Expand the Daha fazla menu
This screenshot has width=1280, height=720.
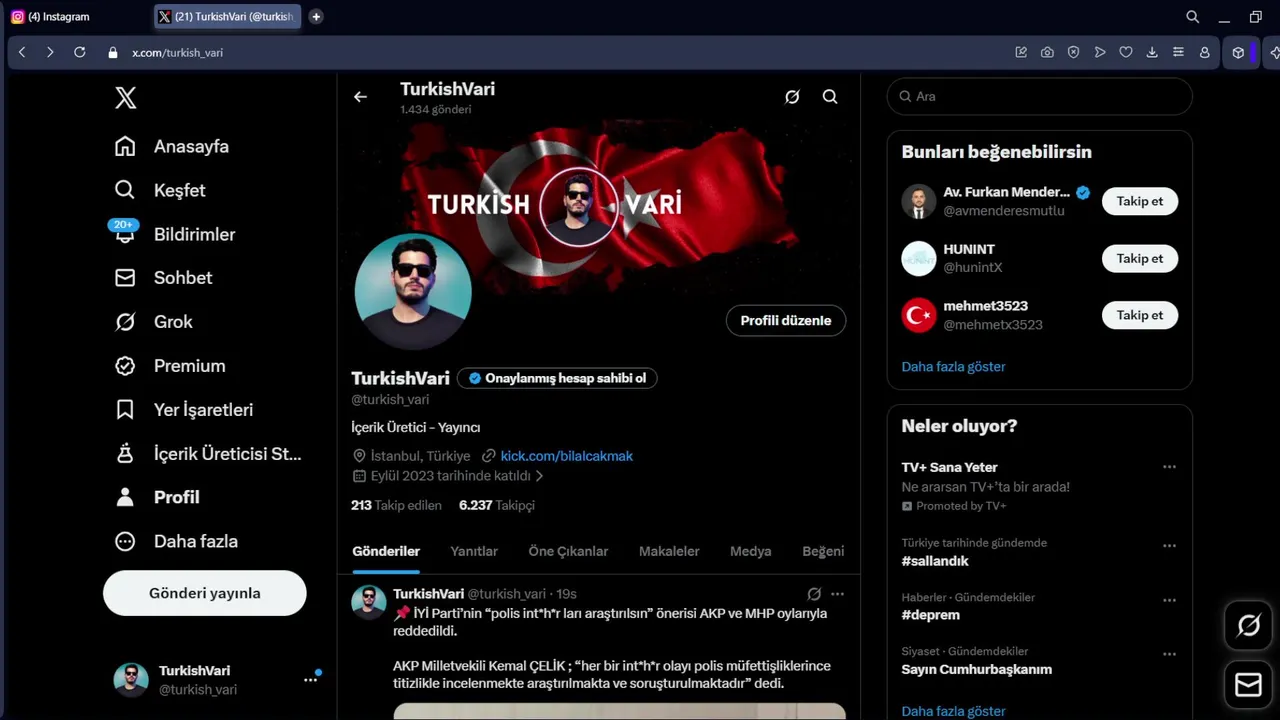point(175,541)
